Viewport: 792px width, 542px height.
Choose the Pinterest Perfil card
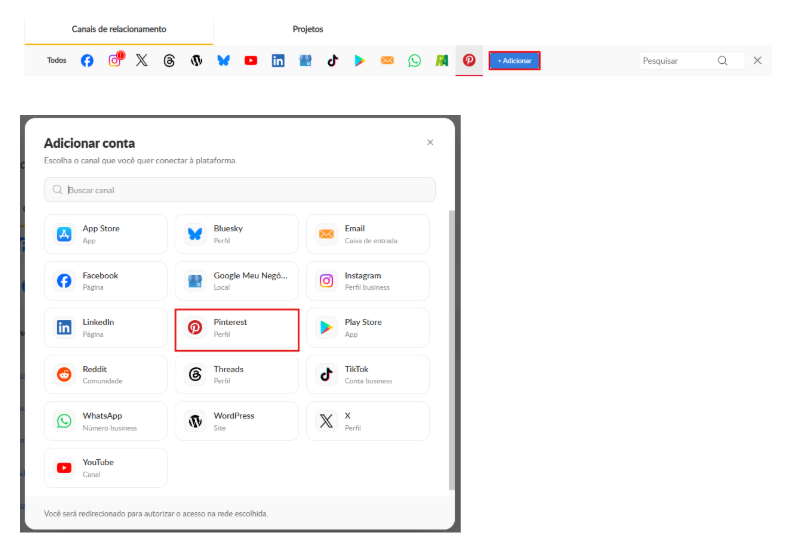(237, 330)
